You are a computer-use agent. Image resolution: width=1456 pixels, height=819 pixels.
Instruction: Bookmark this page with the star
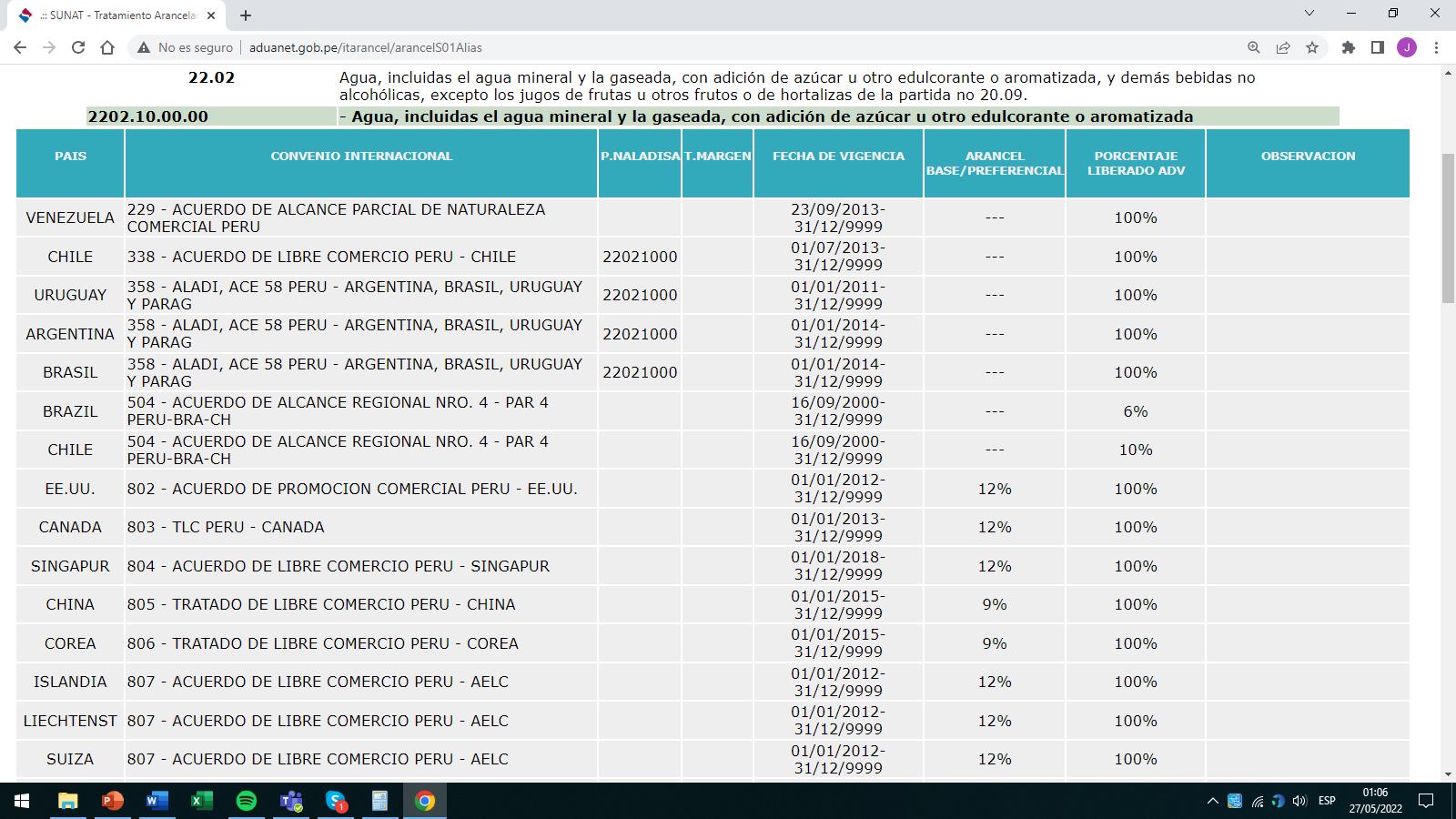pyautogui.click(x=1312, y=47)
